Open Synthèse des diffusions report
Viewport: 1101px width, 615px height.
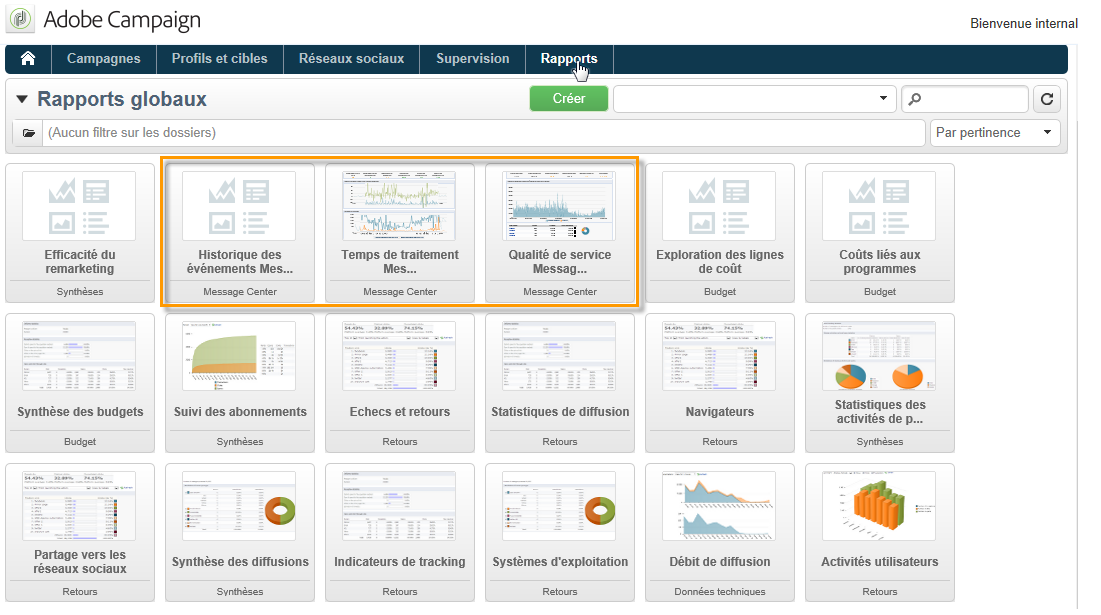pos(240,533)
